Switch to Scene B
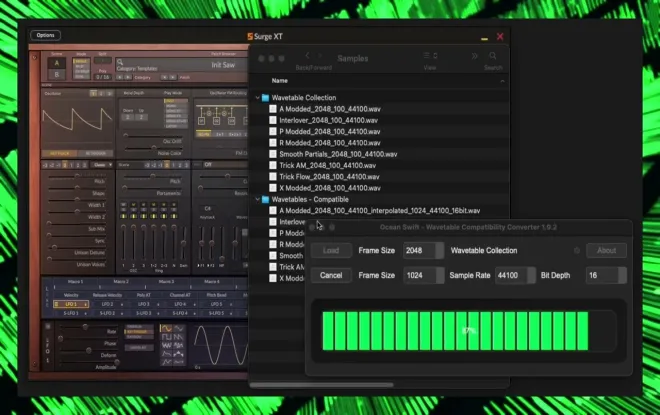 pyautogui.click(x=57, y=74)
